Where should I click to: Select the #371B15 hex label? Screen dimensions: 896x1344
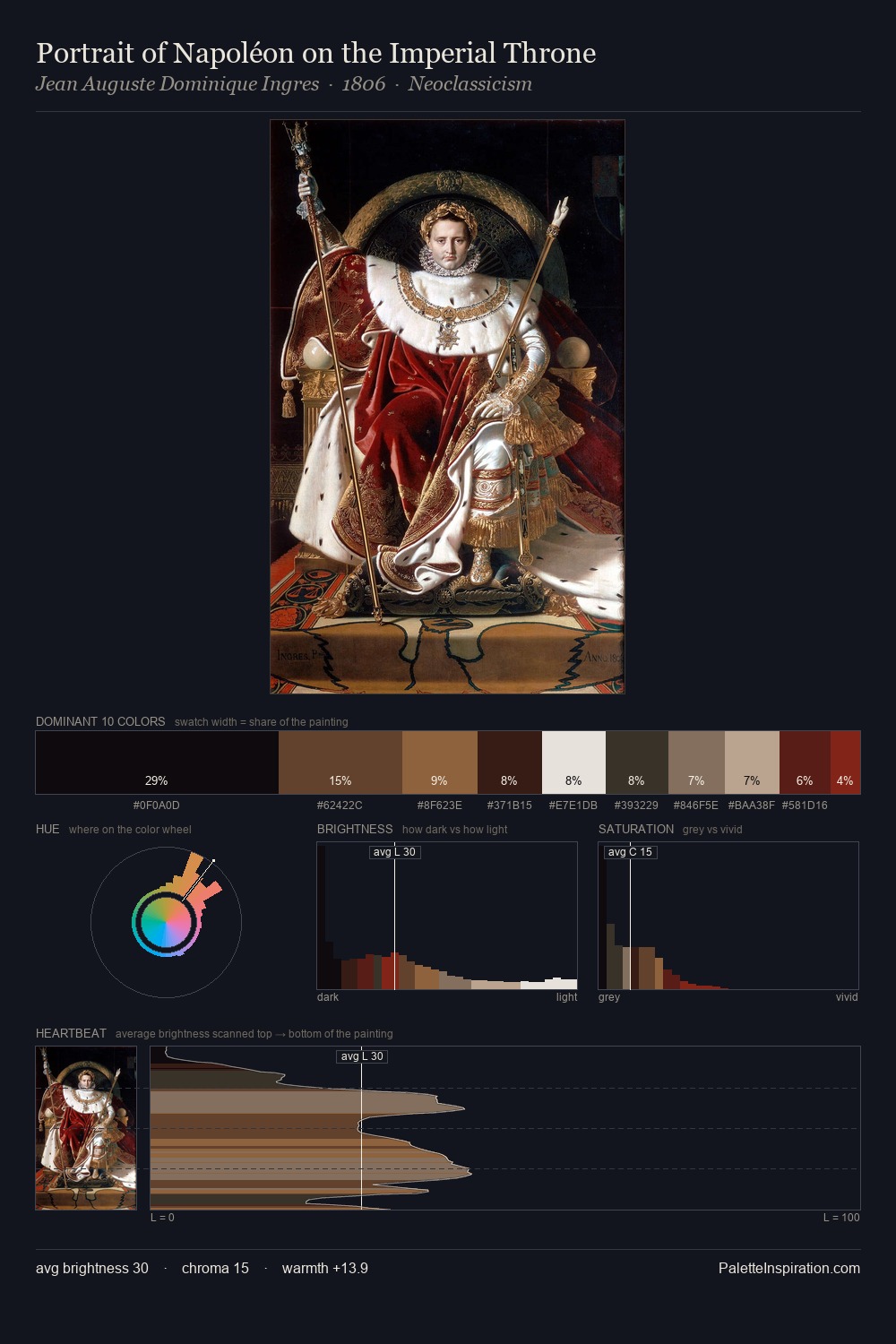(x=509, y=806)
